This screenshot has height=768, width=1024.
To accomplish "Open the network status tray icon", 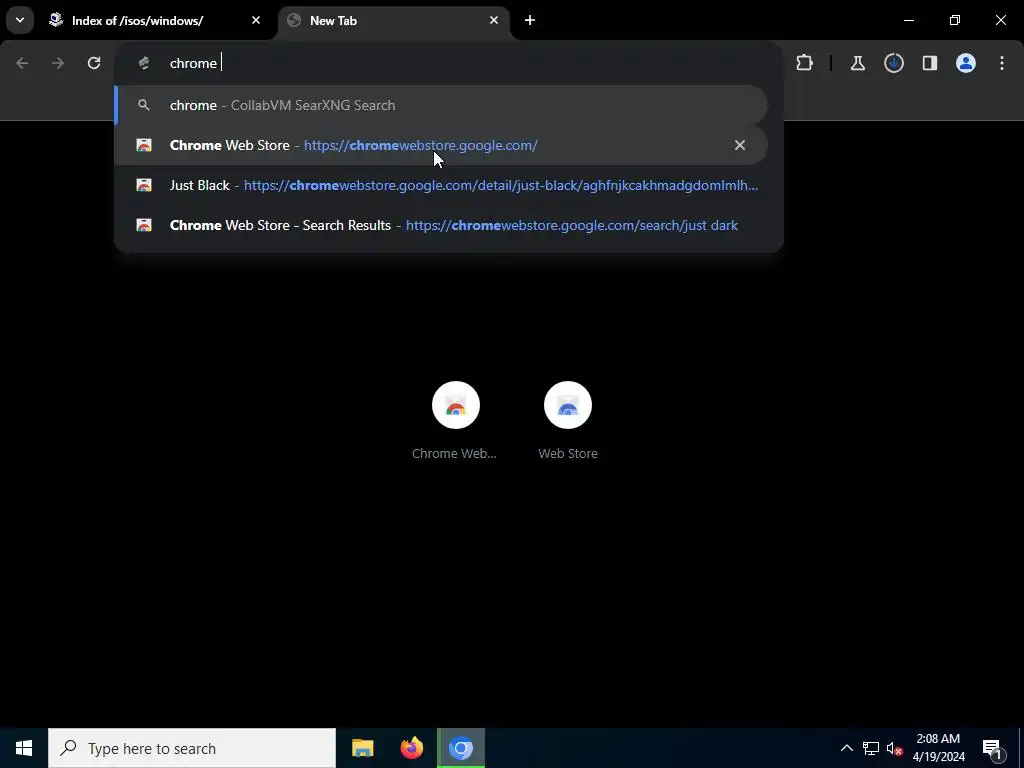I will pos(870,748).
